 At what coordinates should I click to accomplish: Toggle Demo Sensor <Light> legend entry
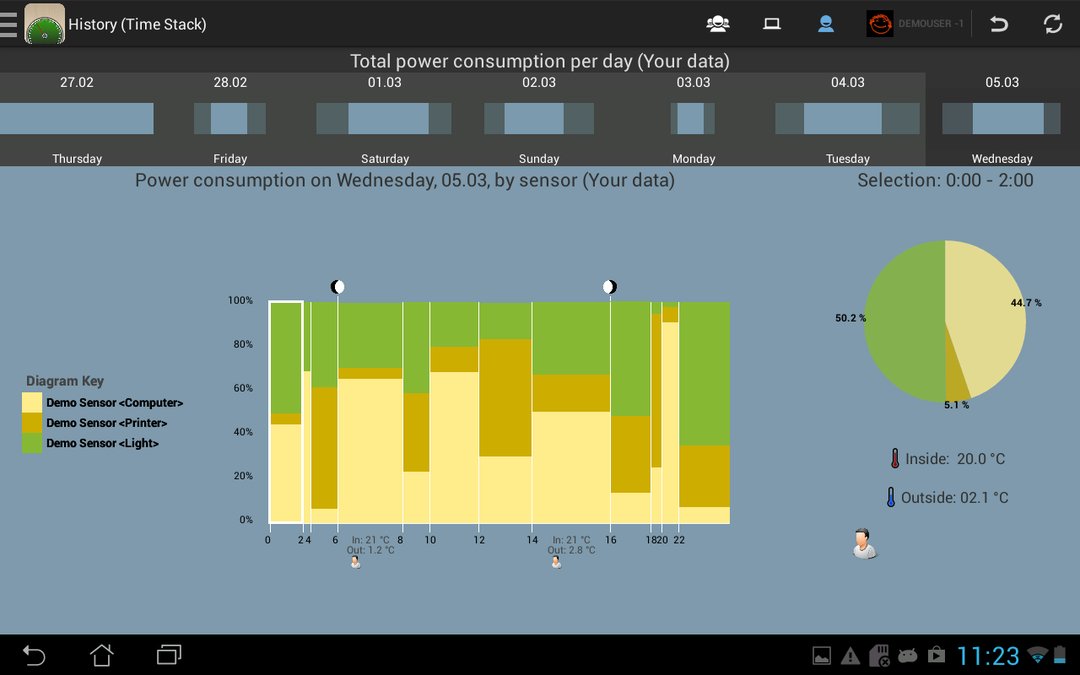pos(102,443)
